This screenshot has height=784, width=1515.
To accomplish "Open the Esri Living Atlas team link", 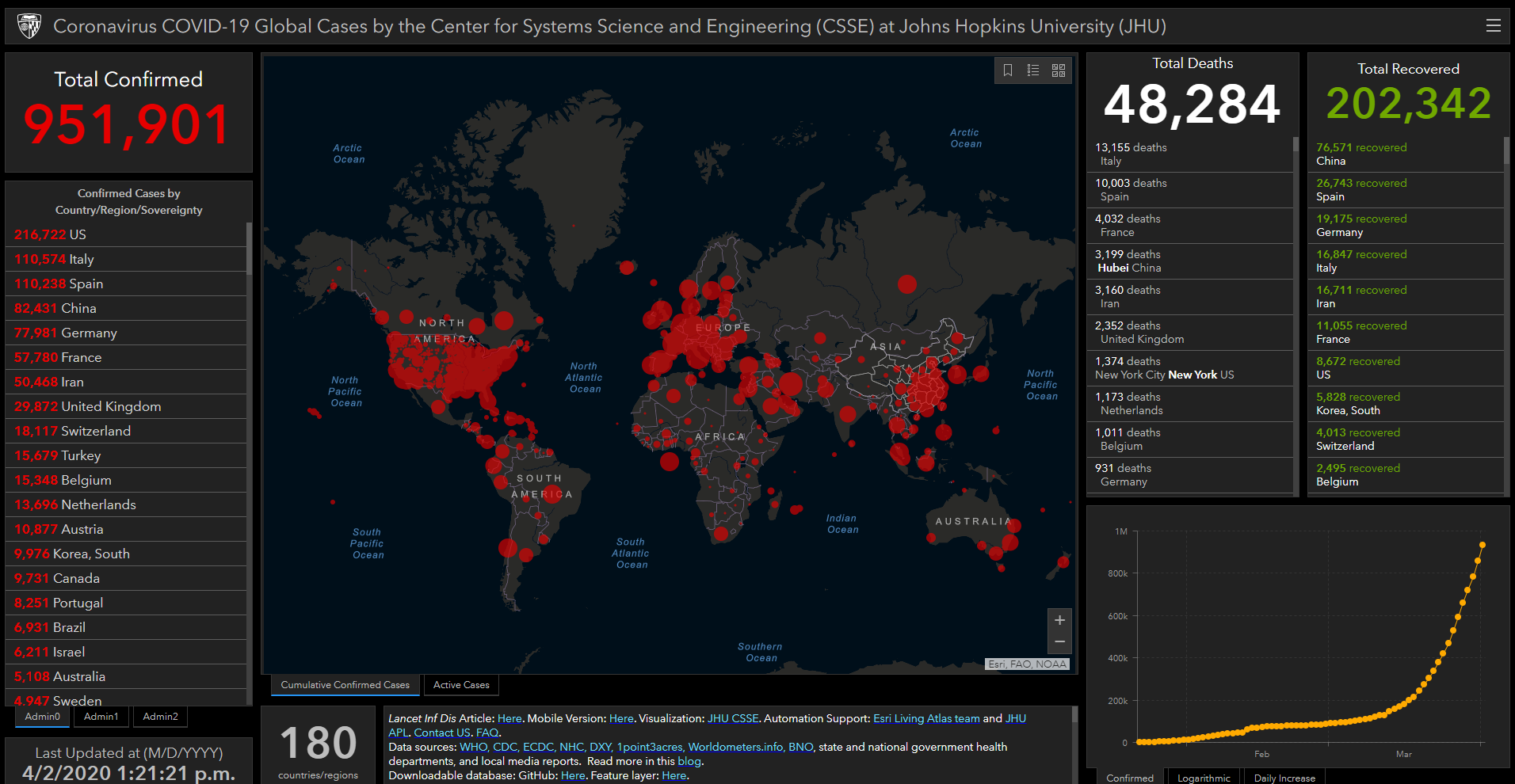I will [x=926, y=718].
